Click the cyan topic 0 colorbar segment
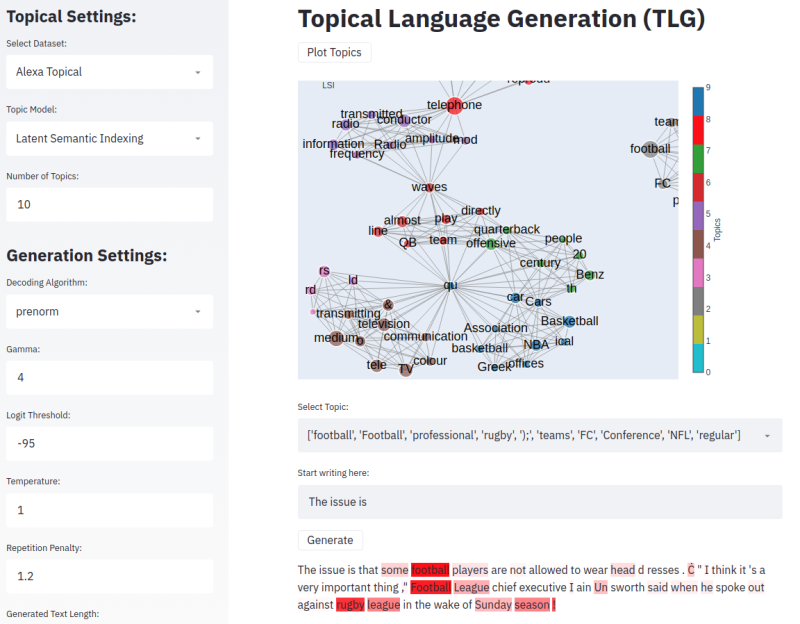 pos(698,358)
